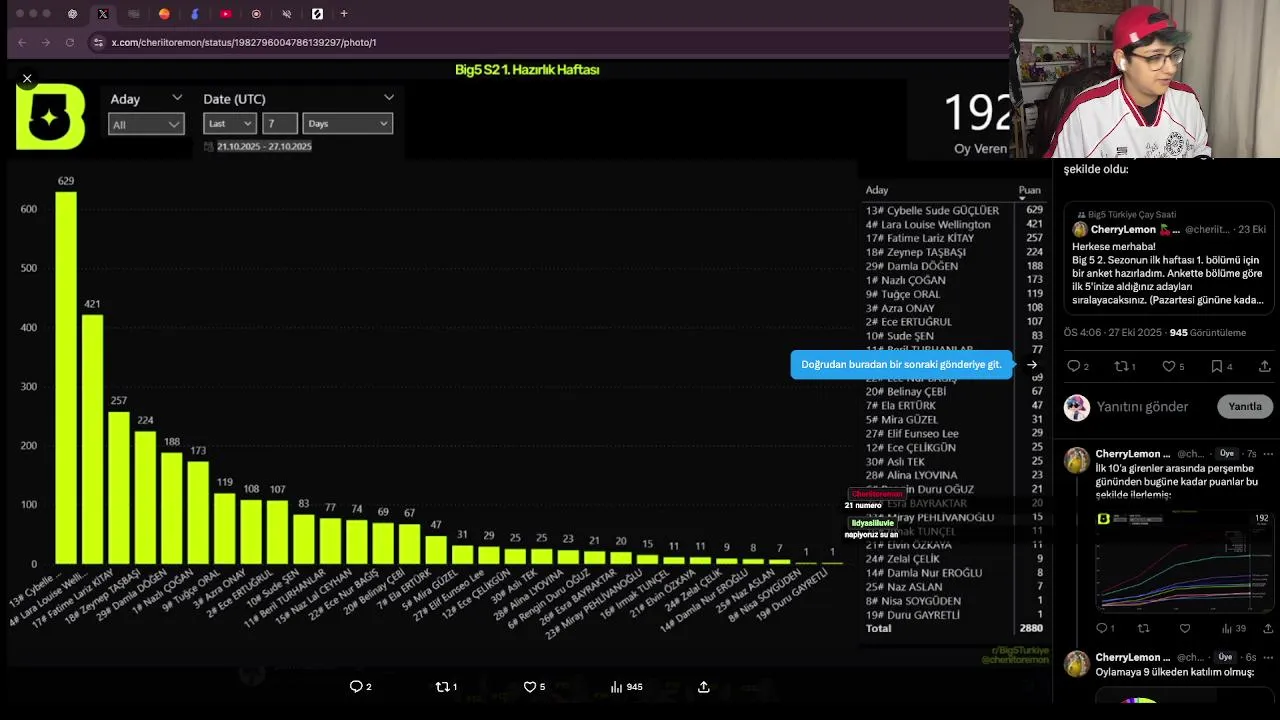Collapse the Date (UTC) filter chevron
This screenshot has height=720, width=1280.
(x=389, y=97)
